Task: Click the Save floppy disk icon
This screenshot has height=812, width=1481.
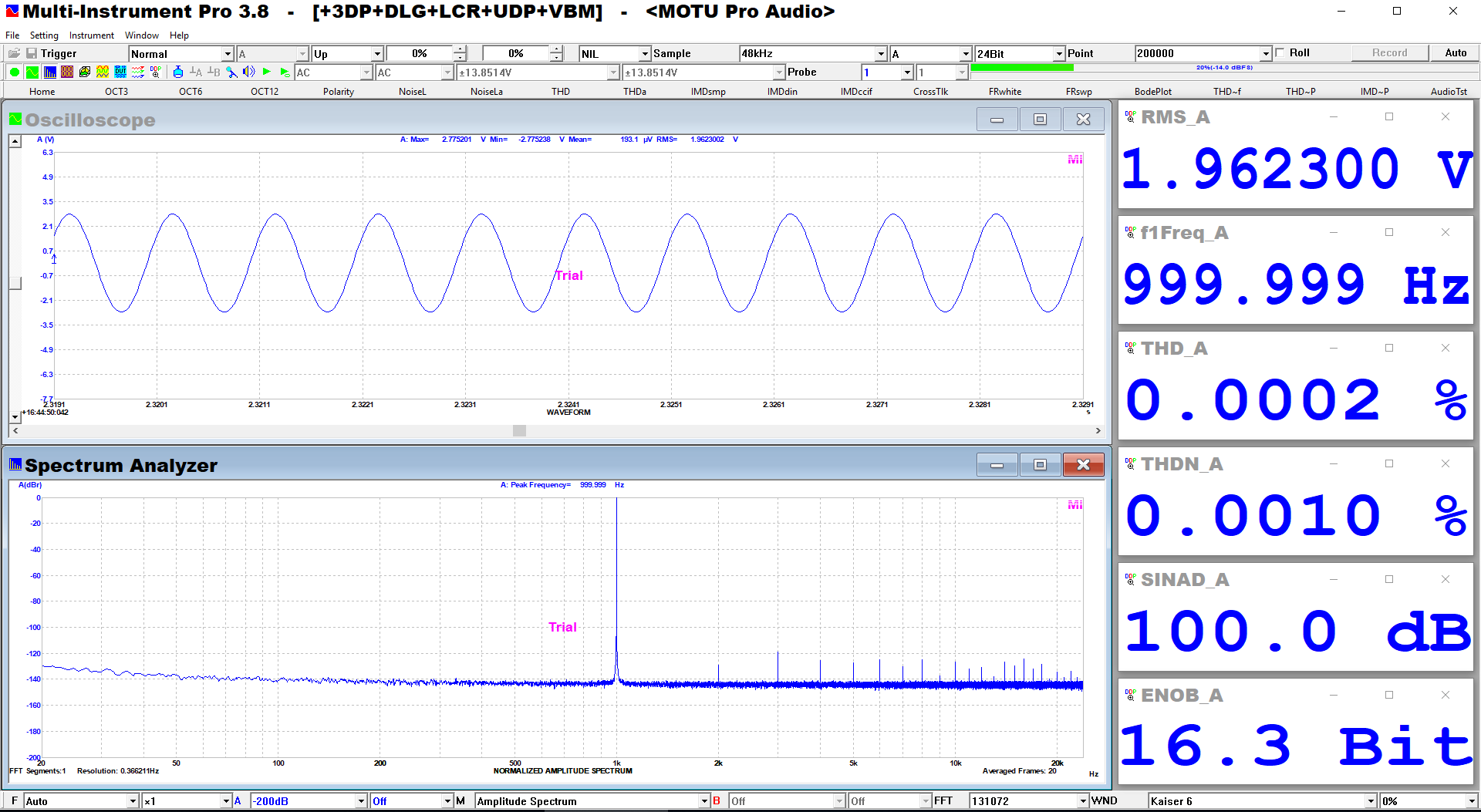Action: tap(32, 53)
